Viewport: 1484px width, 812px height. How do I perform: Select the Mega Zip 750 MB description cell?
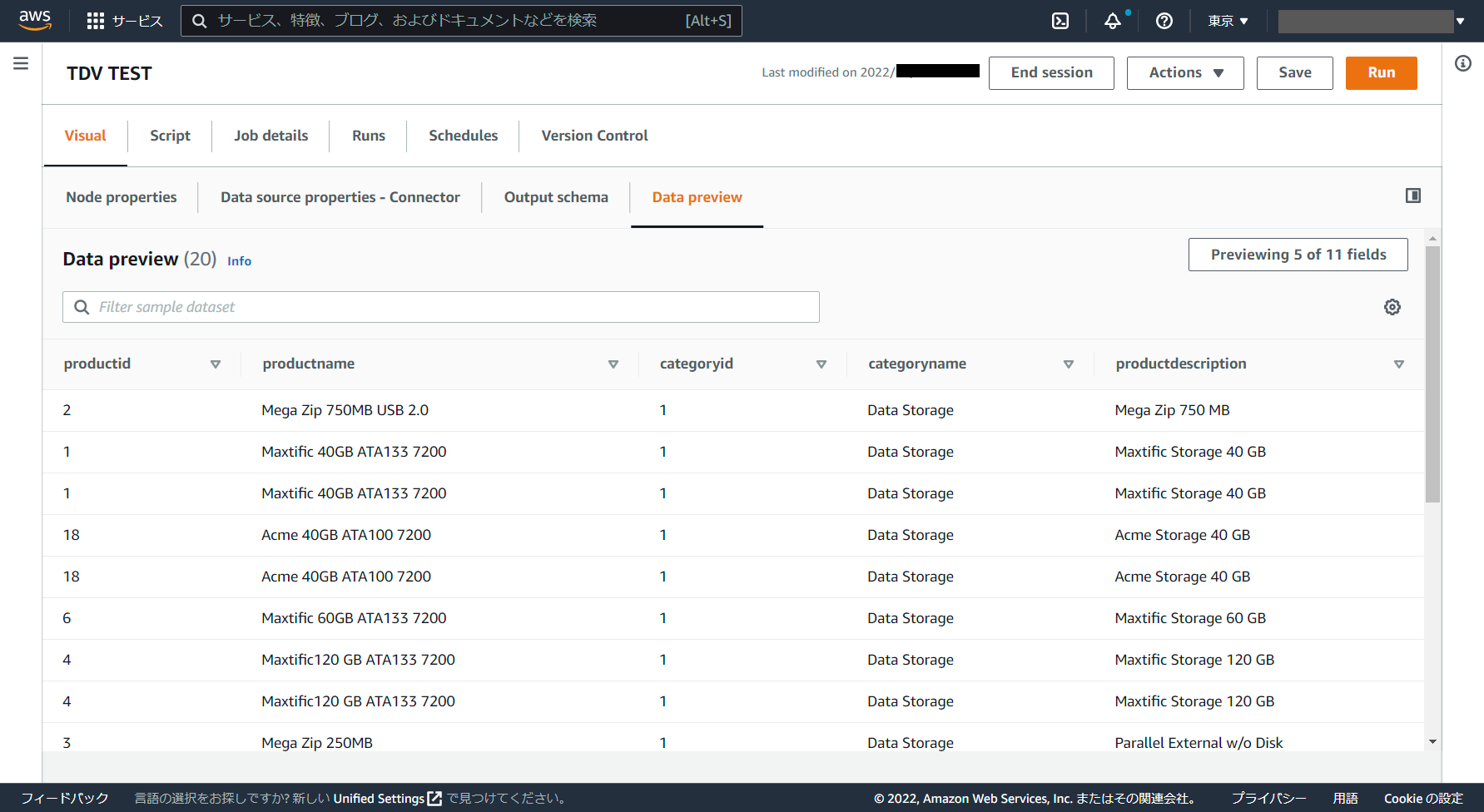coord(1172,410)
